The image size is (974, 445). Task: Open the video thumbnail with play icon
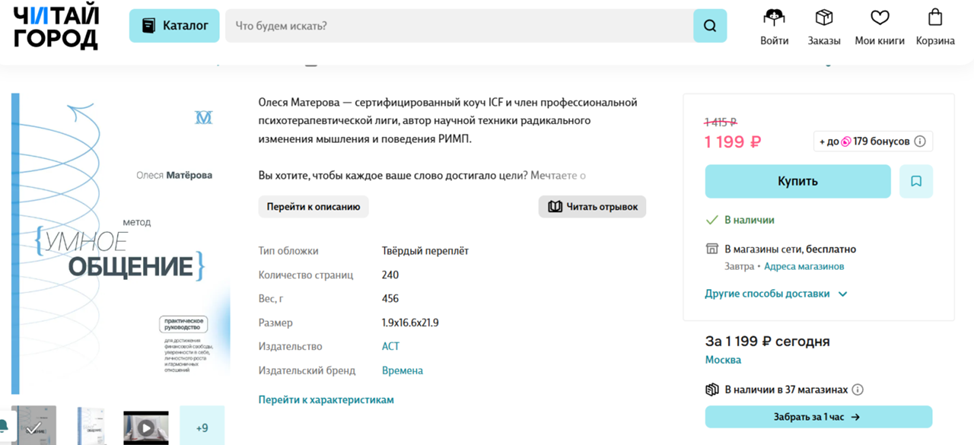tap(146, 427)
